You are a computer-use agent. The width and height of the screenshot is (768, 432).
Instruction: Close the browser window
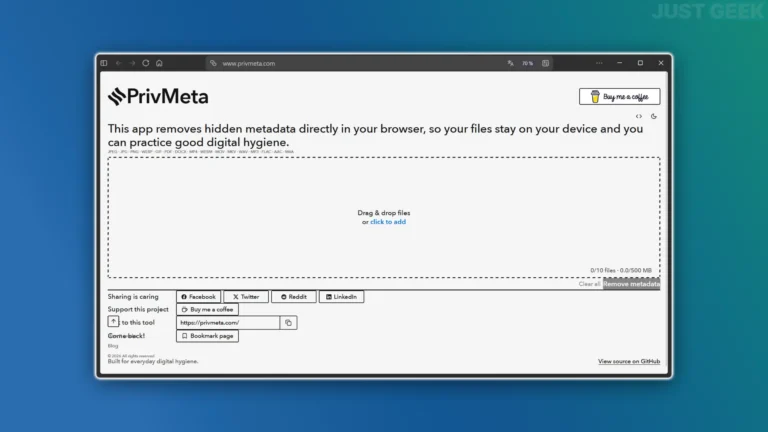point(661,63)
